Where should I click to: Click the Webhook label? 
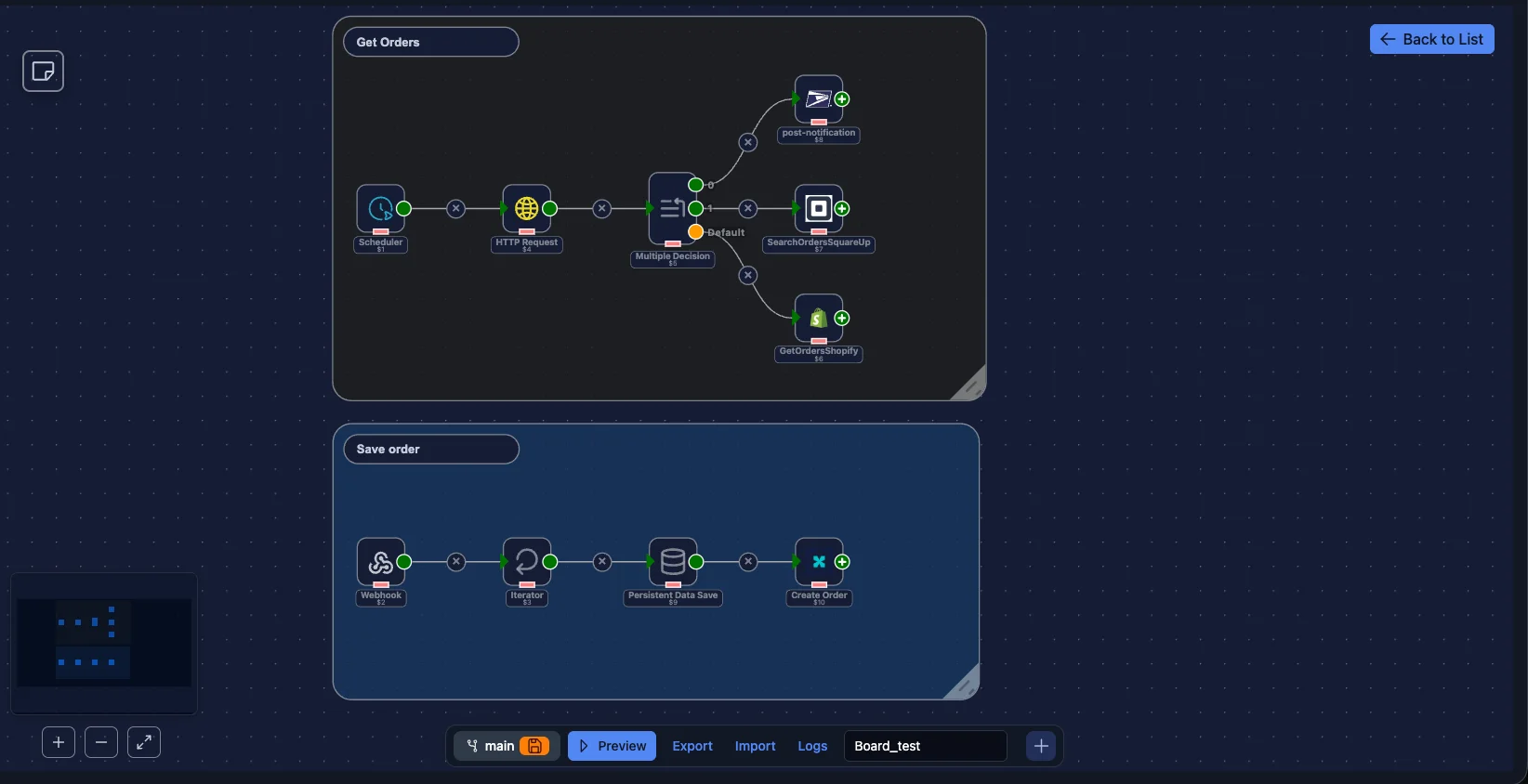[381, 597]
